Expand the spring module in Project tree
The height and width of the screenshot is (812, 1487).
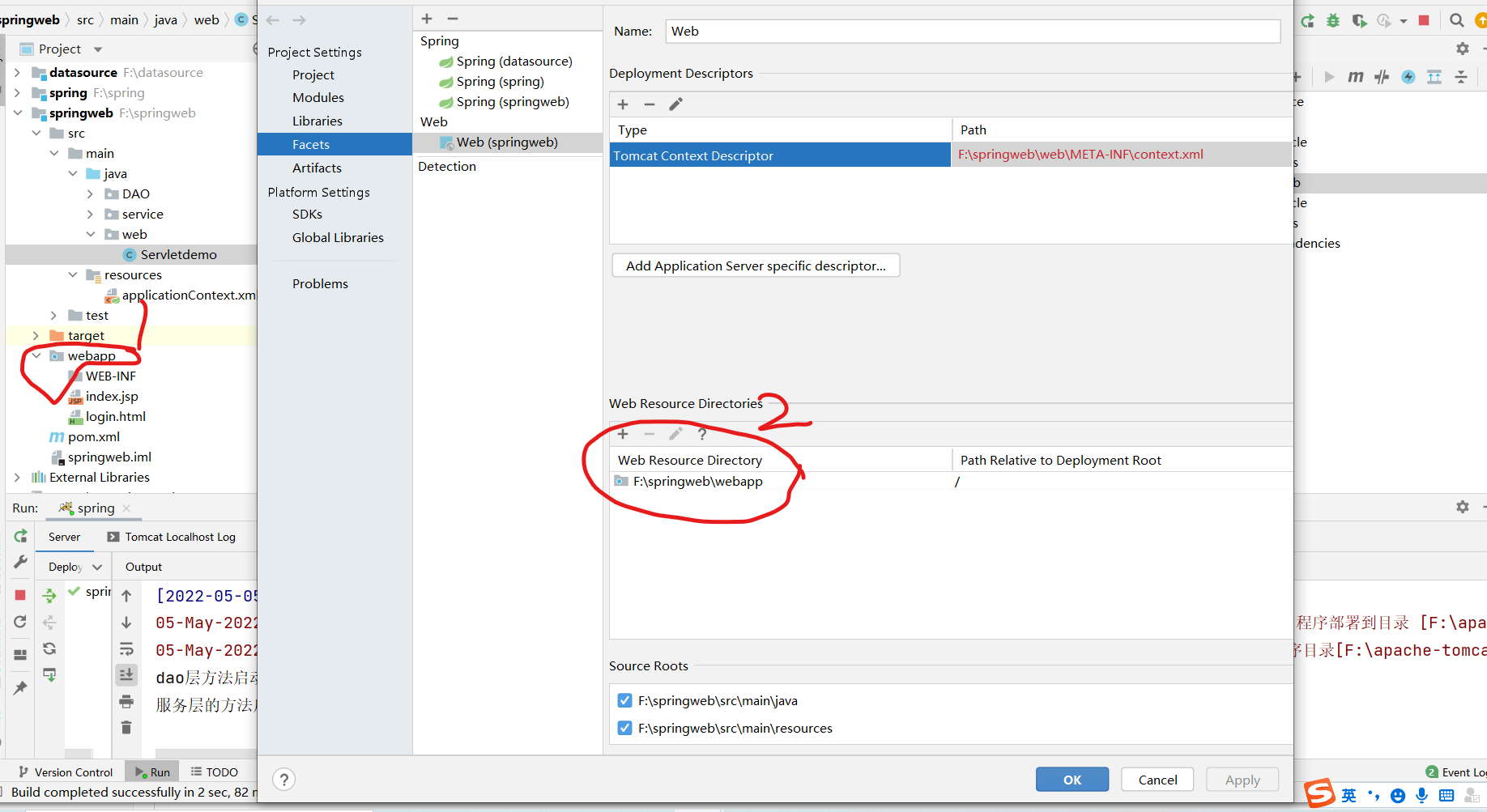(x=17, y=93)
